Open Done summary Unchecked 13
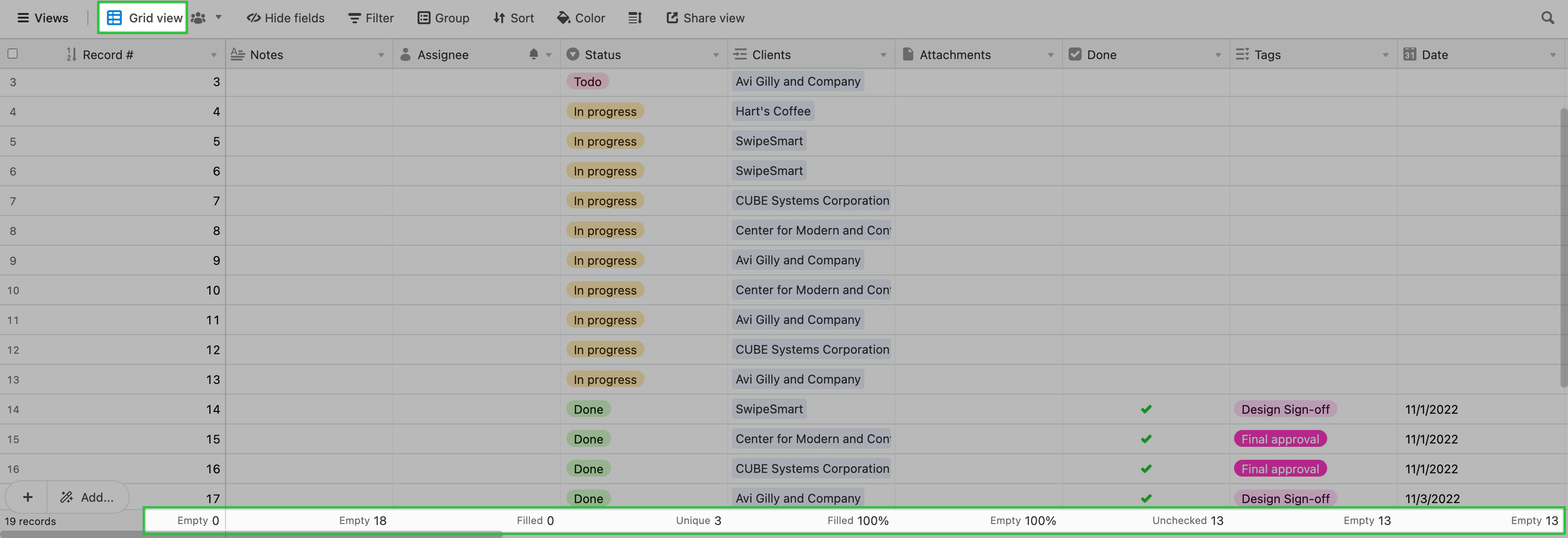 [1187, 520]
